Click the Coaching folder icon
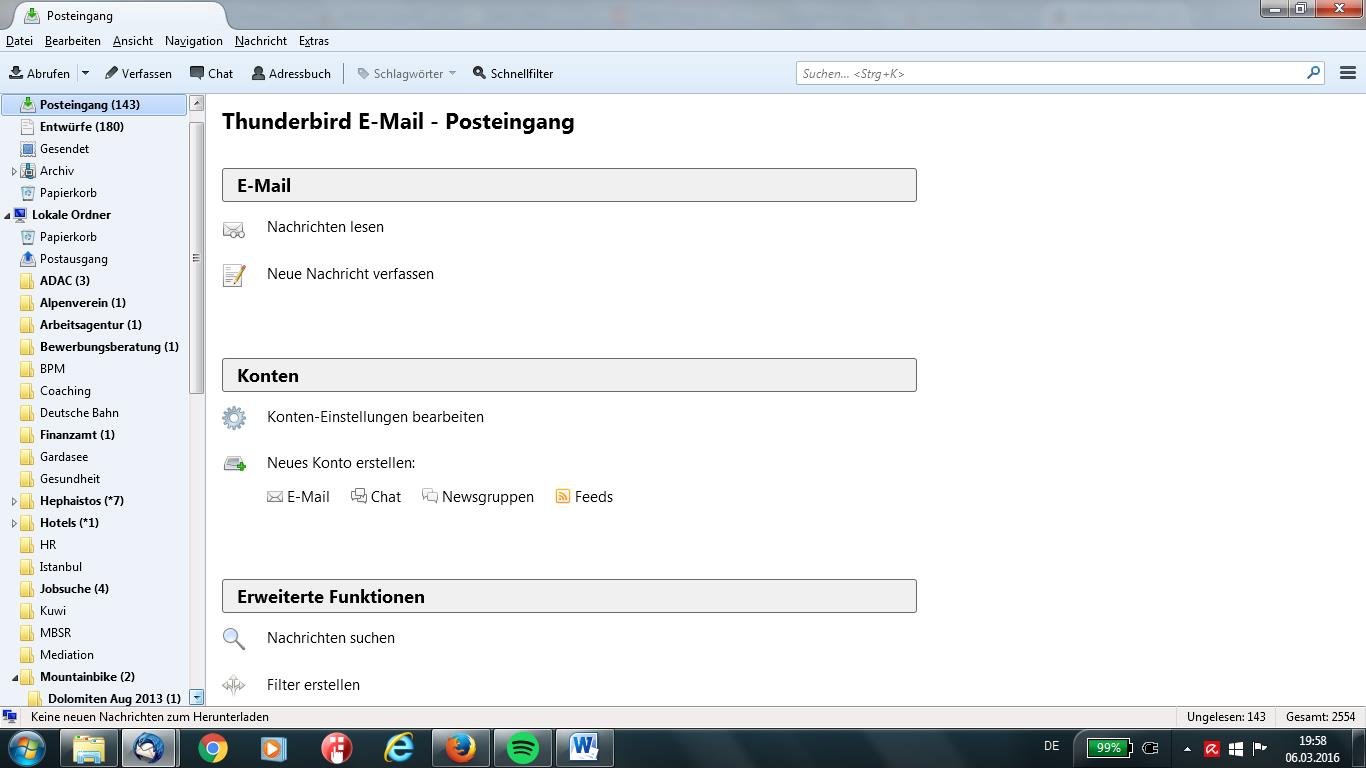 [x=28, y=390]
